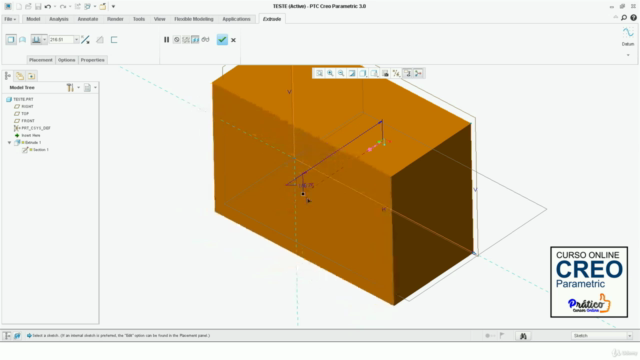This screenshot has height=360, width=640.
Task: Click the Open file icon in the quick access toolbar
Action: pos(28,7)
